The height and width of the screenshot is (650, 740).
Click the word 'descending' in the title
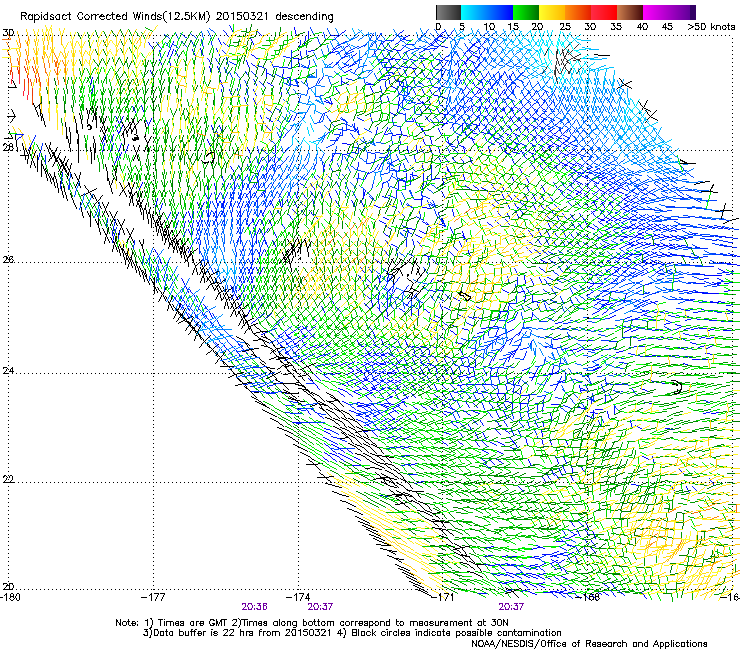[304, 17]
